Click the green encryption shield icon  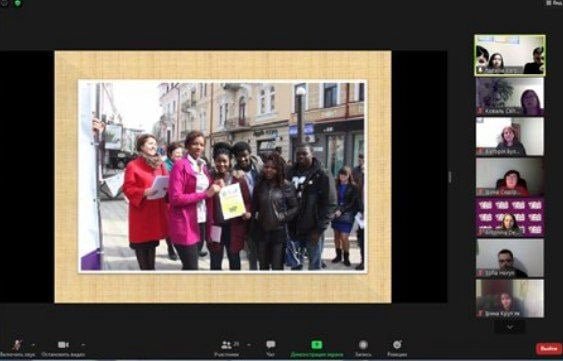coord(17,3)
